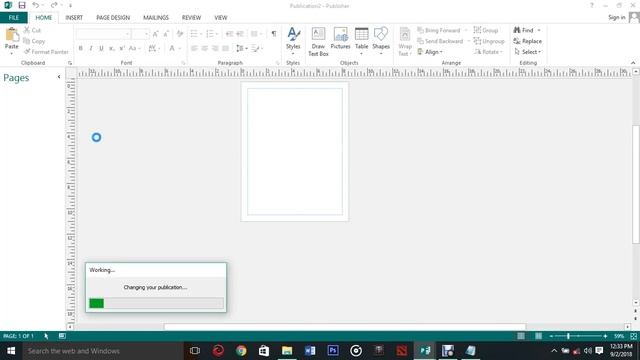Click the Shrink Font icon
Viewport: 640px width, 360px height.
coord(166,34)
